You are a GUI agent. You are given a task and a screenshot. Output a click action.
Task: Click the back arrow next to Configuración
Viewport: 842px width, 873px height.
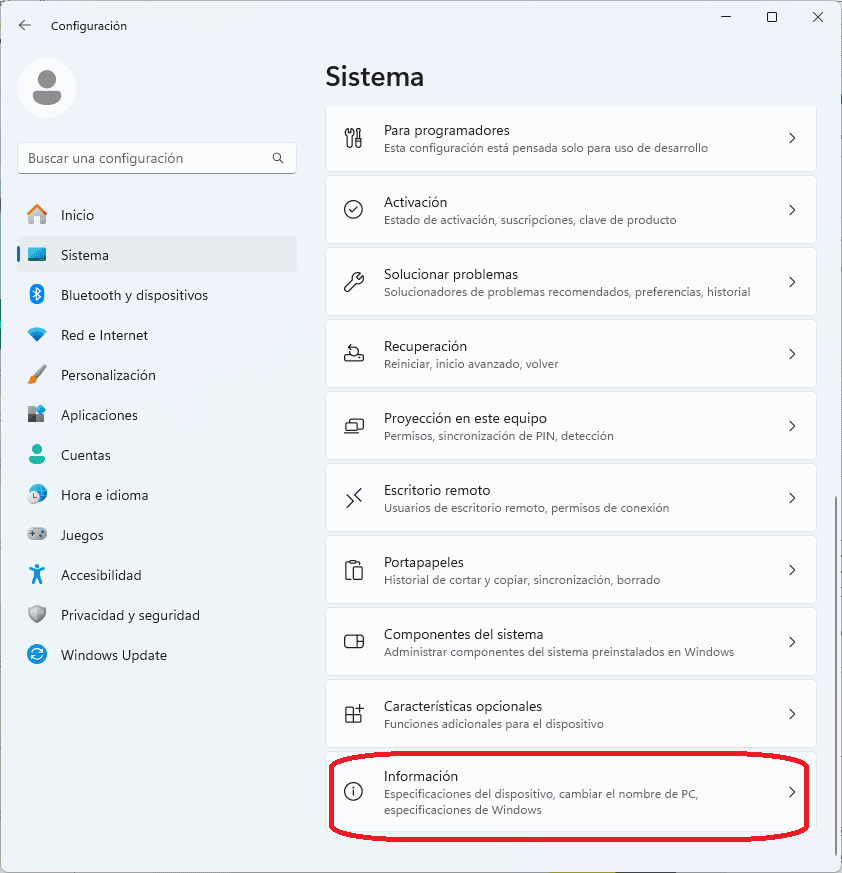coord(25,25)
